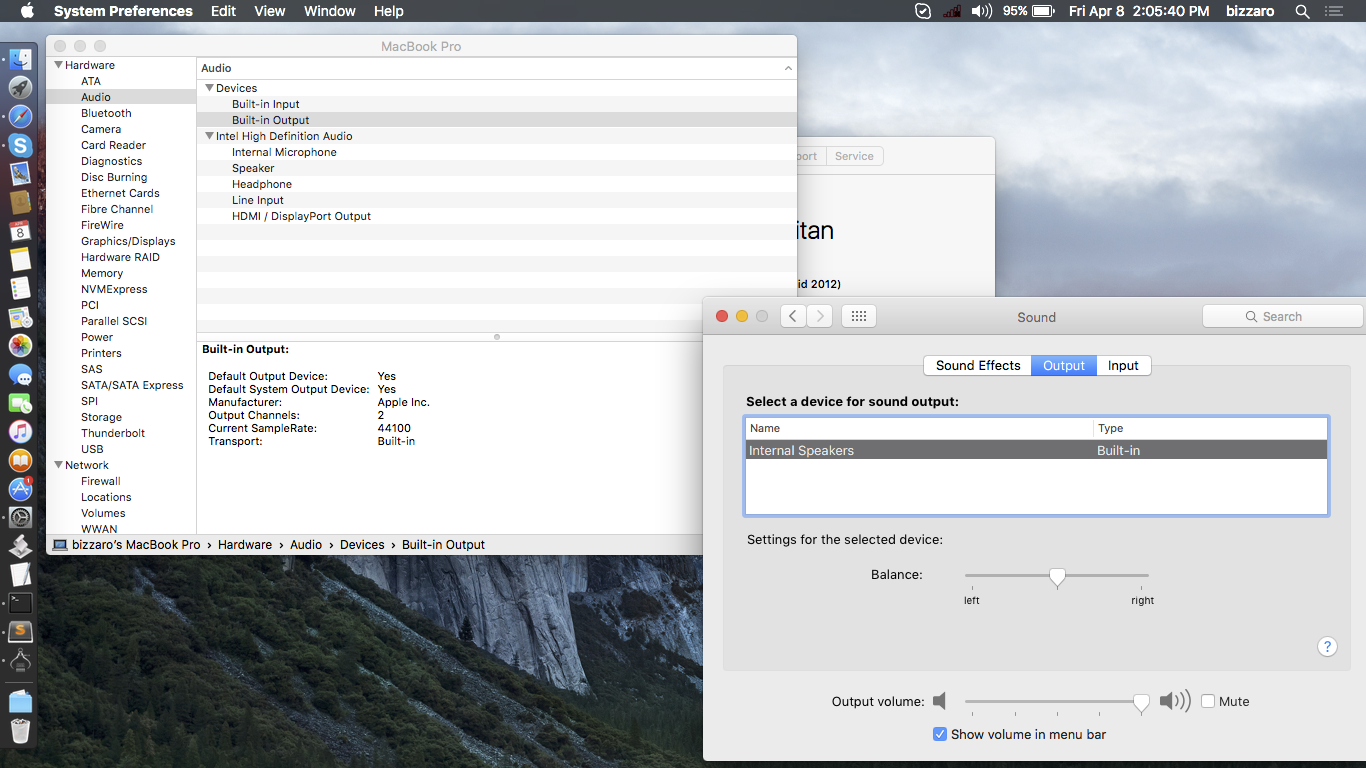The width and height of the screenshot is (1366, 768).
Task: Select Firewall under Network
Action: coord(101,481)
